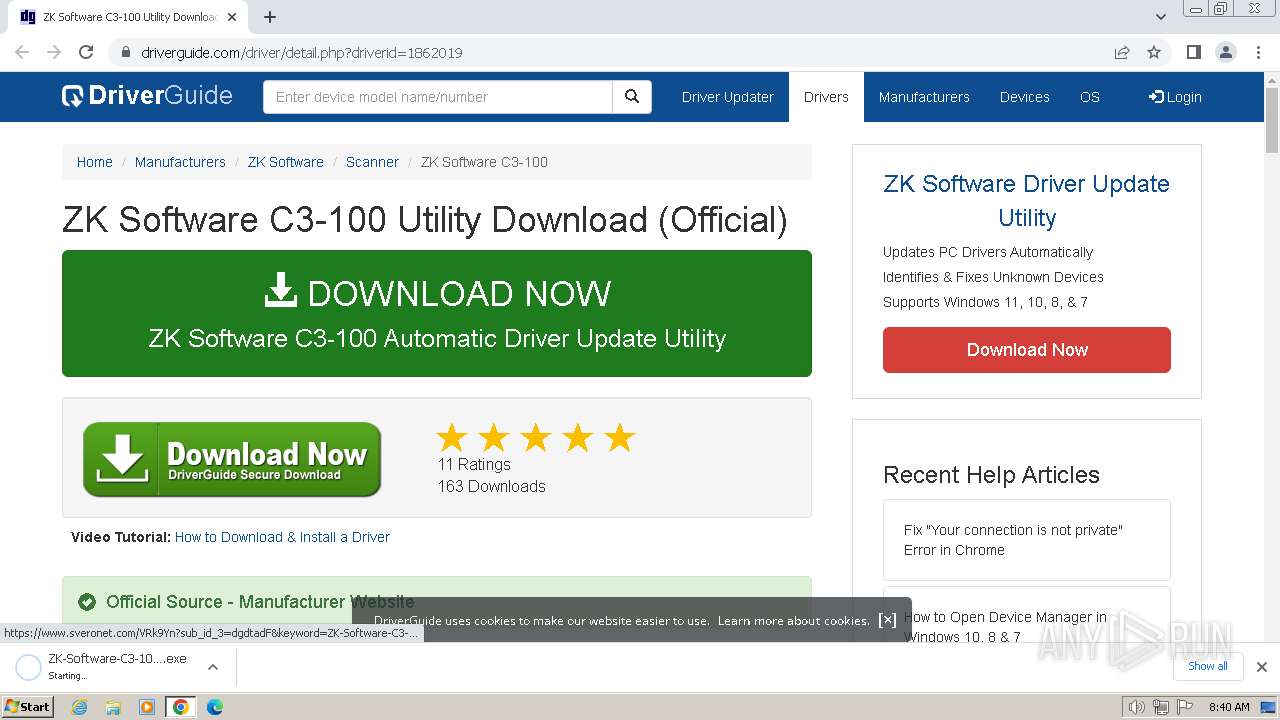Screen dimensions: 1280x720
Task: Expand the ZK-Software download item options
Action: 212,666
